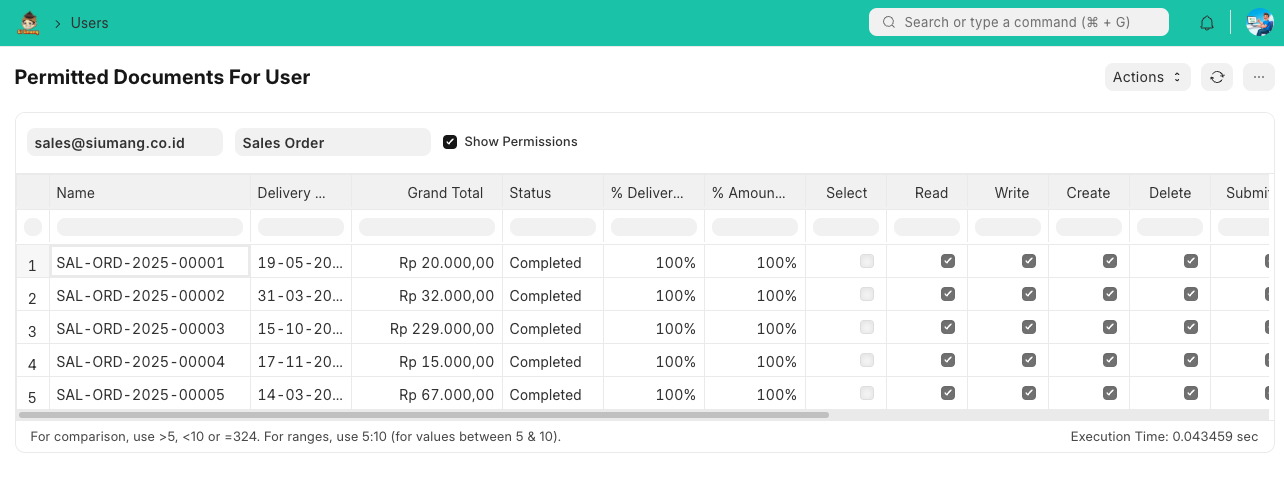Open the Sales Order doctype selector
This screenshot has width=1284, height=477.
tap(332, 142)
